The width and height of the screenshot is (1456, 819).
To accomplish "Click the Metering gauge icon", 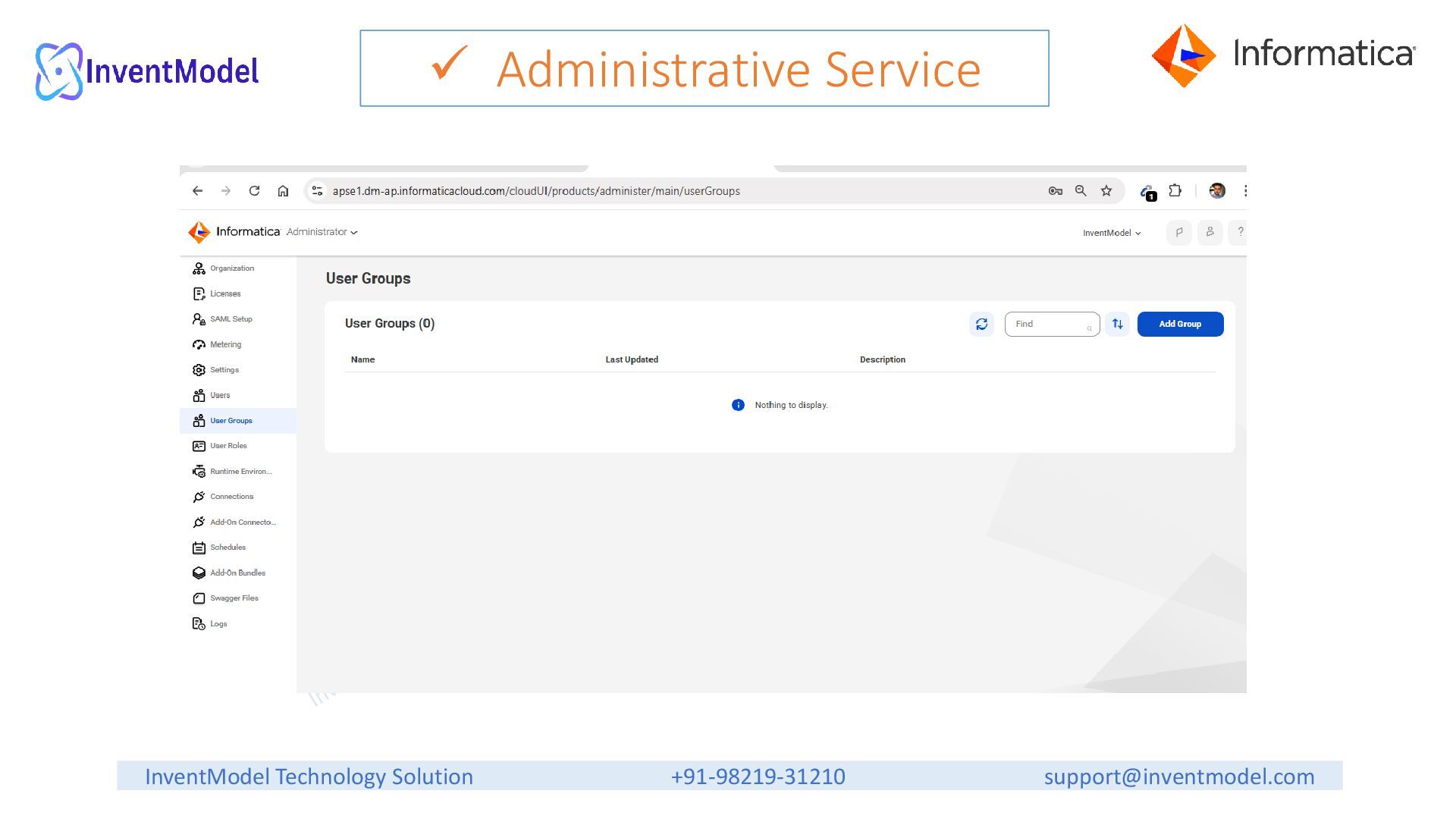I will click(199, 345).
